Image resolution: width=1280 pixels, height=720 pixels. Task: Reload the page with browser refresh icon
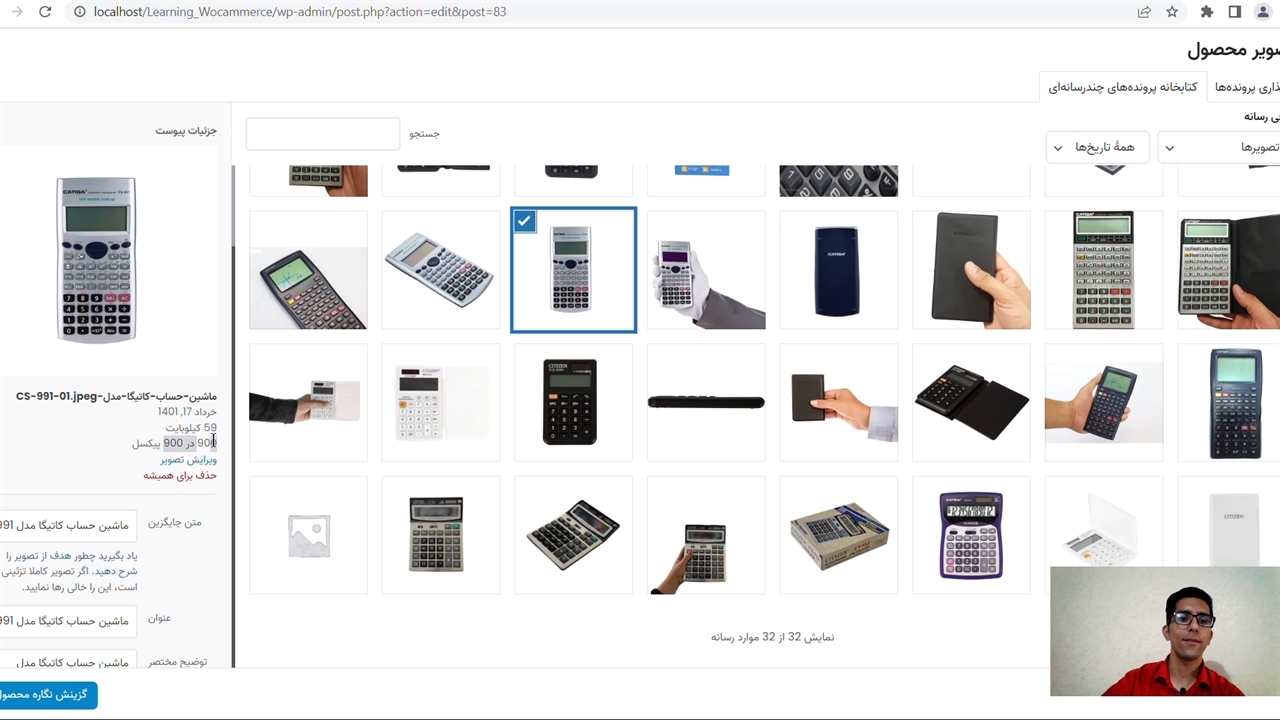45,12
